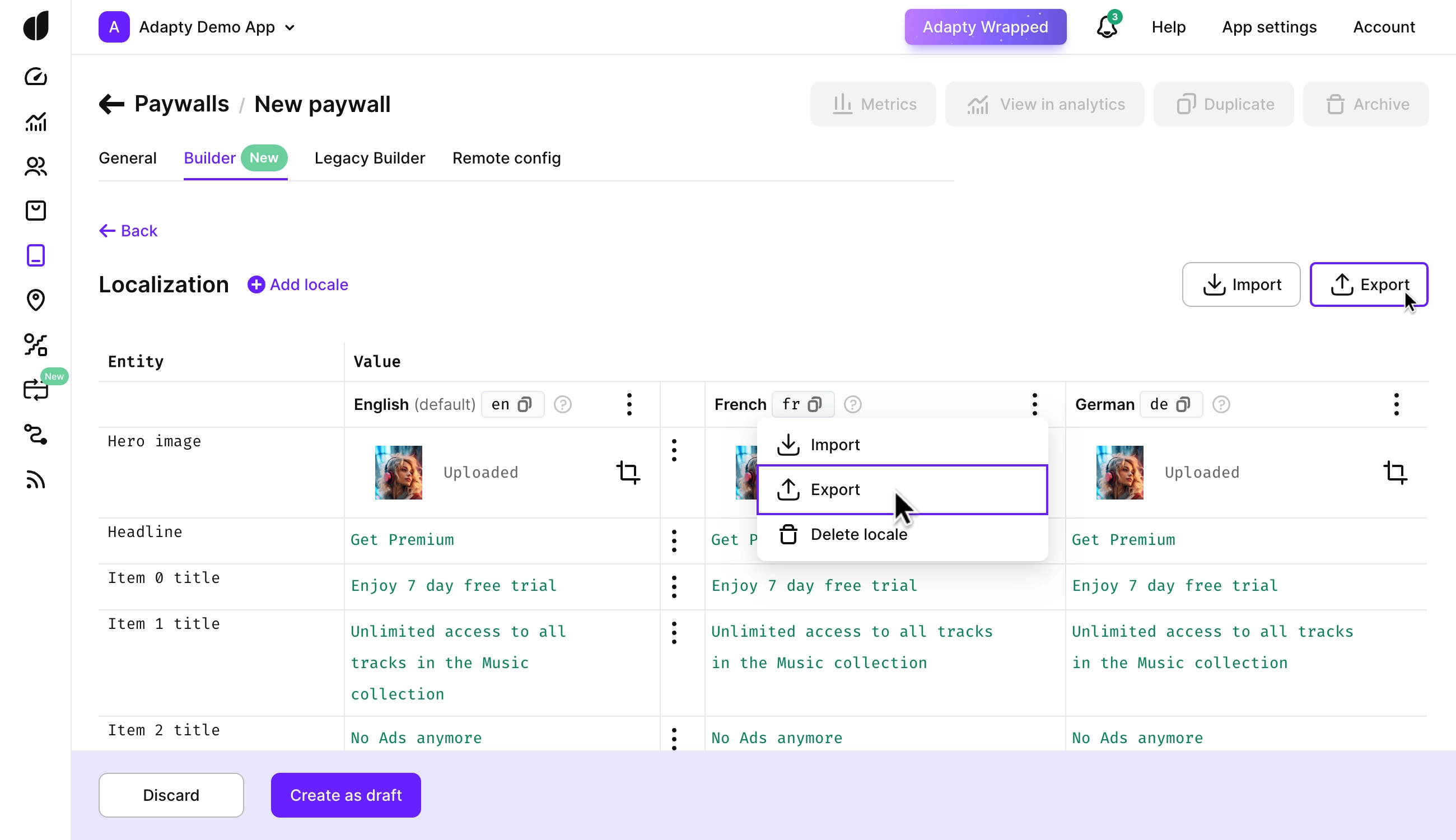
Task: Open the three-dot menu for the Headline row
Action: click(x=674, y=540)
